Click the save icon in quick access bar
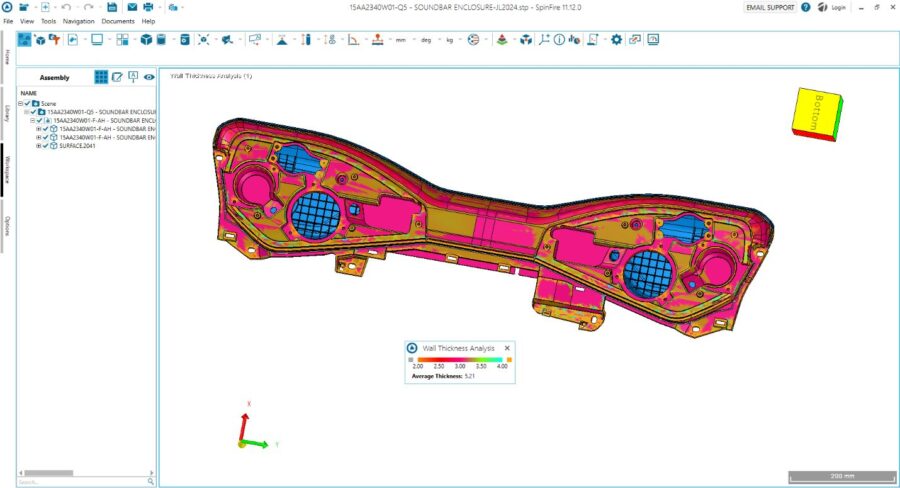The width and height of the screenshot is (900, 488). 111,7
